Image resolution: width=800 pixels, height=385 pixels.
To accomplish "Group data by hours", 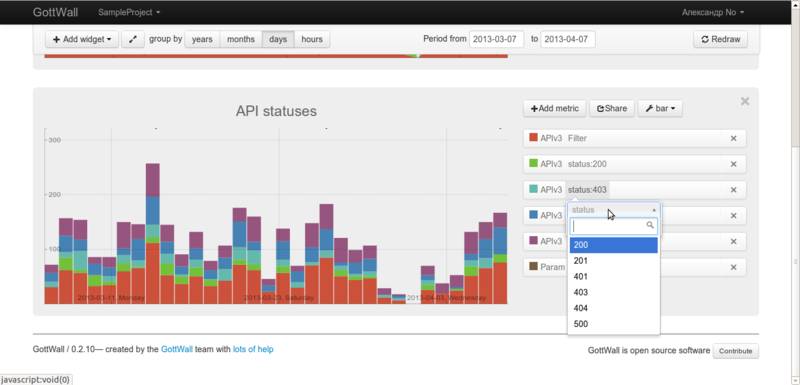I will (312, 39).
